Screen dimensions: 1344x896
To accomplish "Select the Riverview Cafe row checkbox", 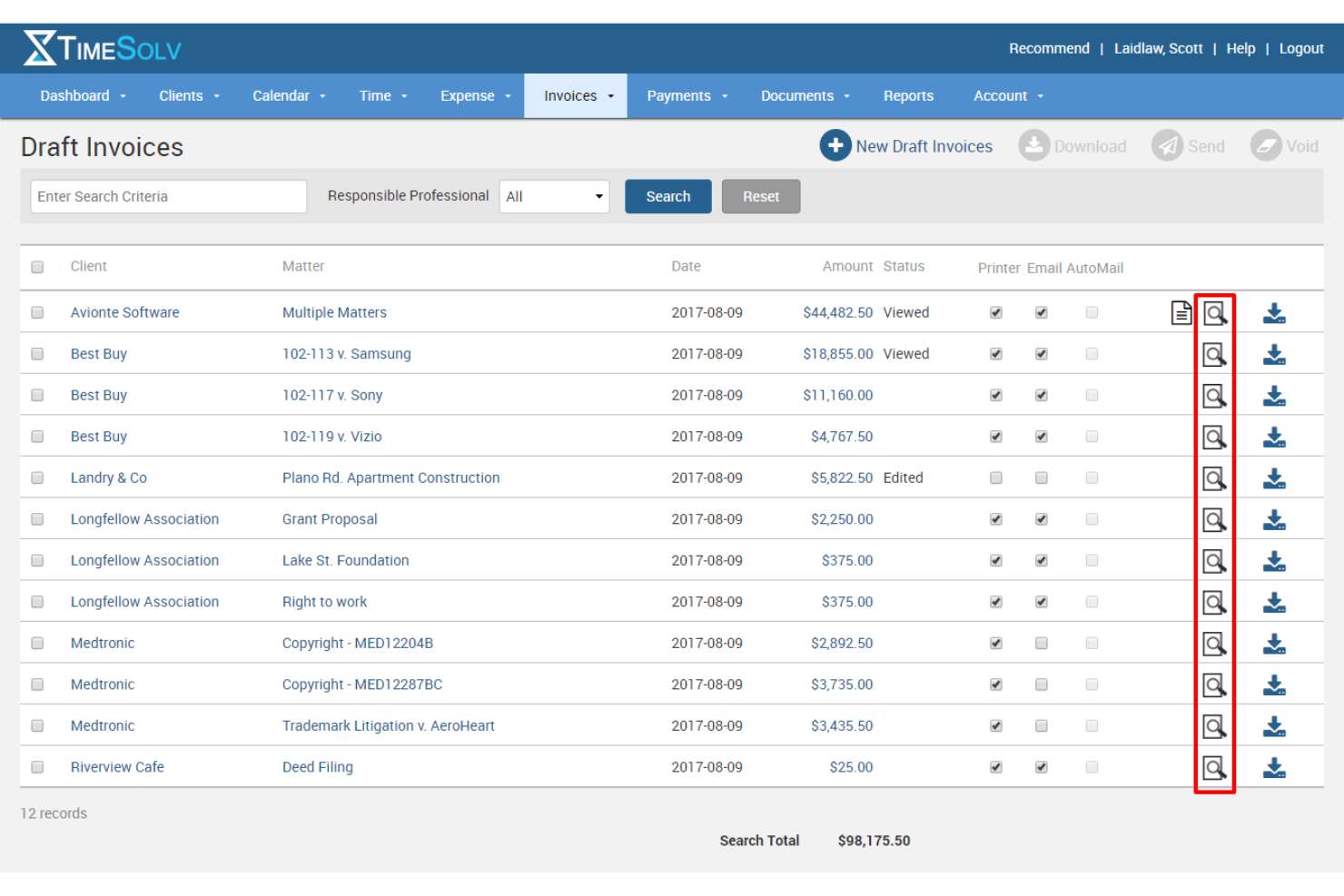I will click(x=37, y=767).
